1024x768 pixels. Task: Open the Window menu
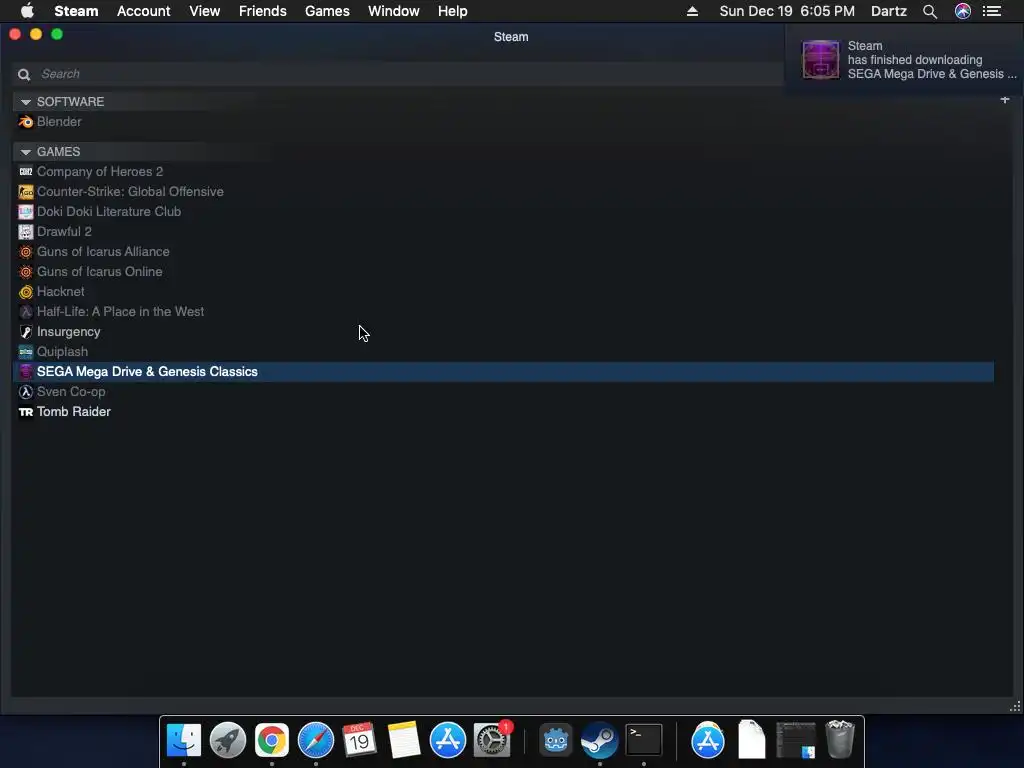click(394, 11)
